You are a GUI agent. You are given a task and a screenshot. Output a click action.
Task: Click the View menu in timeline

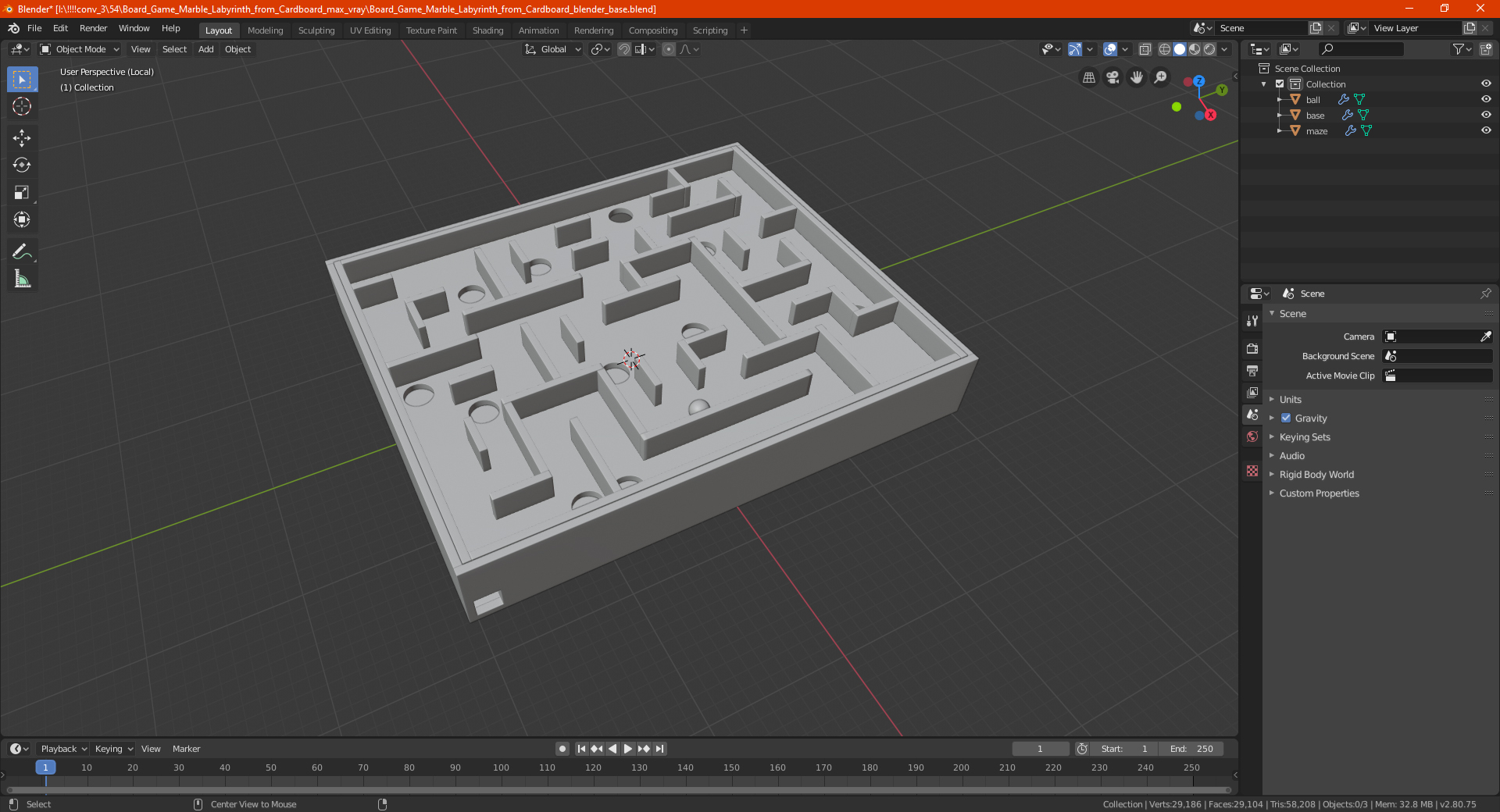(x=151, y=749)
